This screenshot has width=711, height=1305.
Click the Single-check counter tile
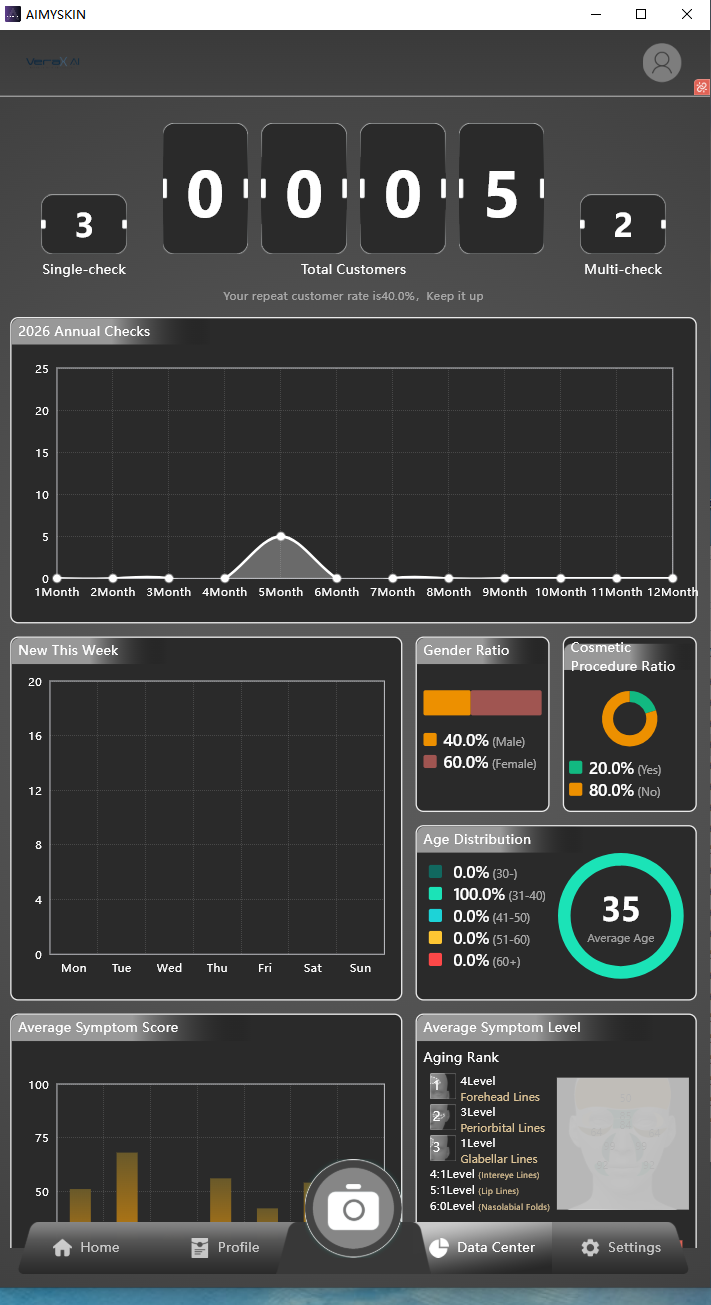point(84,224)
